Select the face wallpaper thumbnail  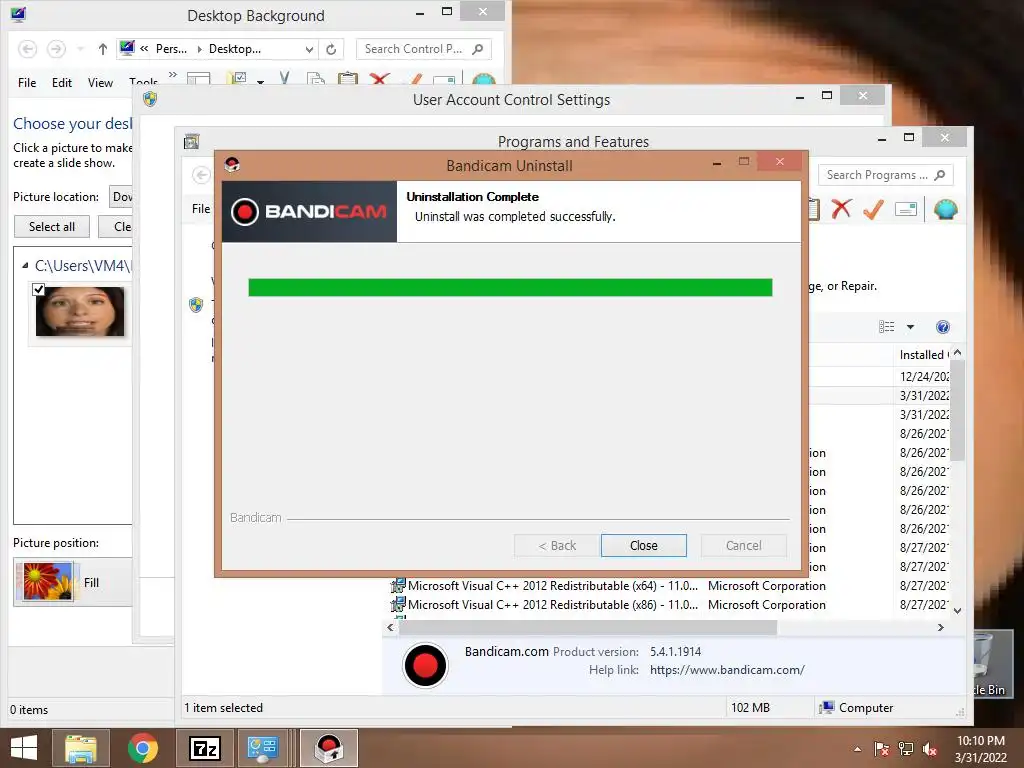(80, 312)
